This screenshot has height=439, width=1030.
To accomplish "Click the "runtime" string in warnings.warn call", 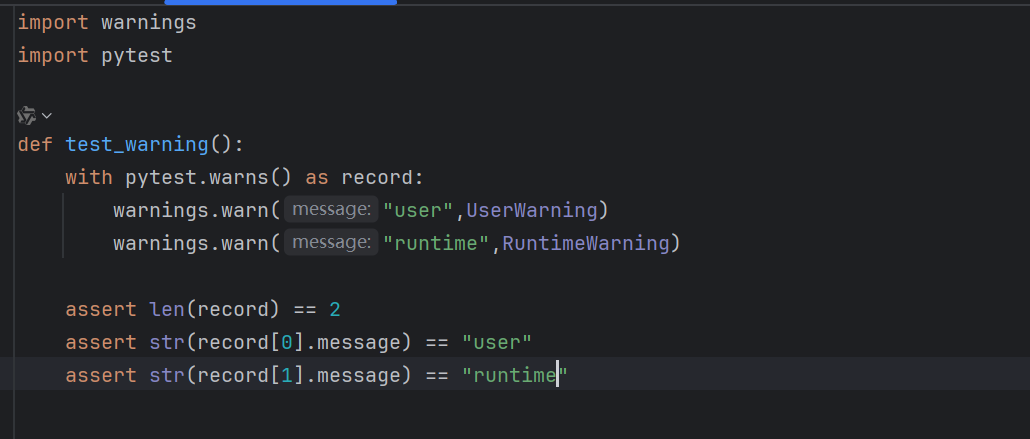I will pyautogui.click(x=436, y=243).
